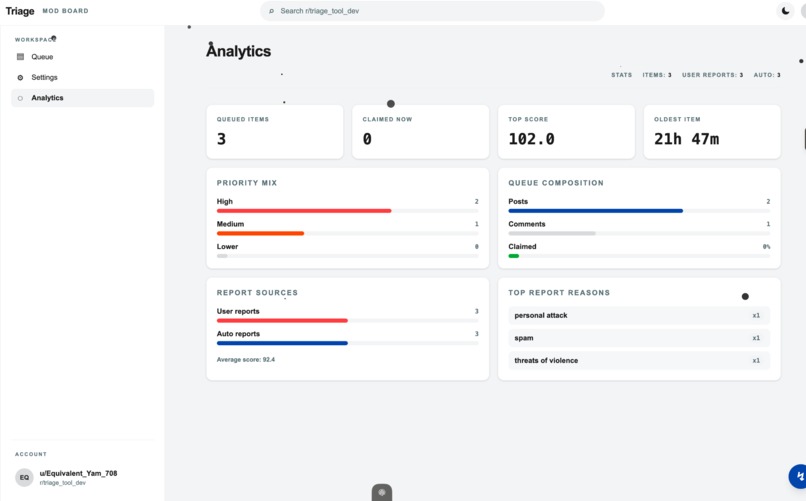Click the STATS label in header

coord(621,75)
